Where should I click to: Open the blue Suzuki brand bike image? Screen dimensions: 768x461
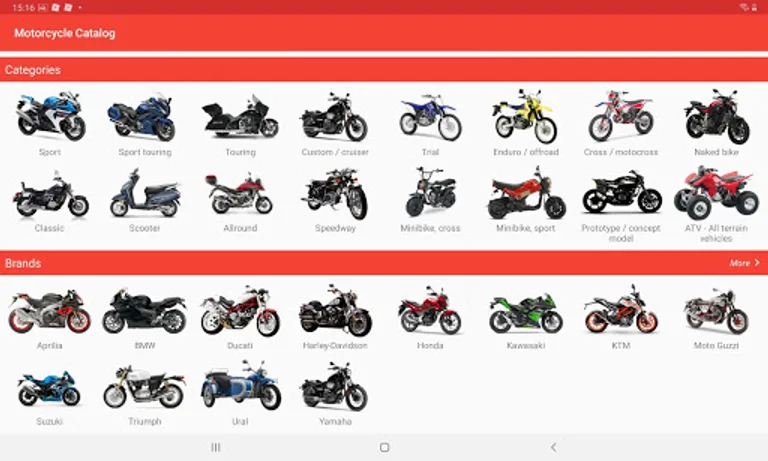click(50, 388)
